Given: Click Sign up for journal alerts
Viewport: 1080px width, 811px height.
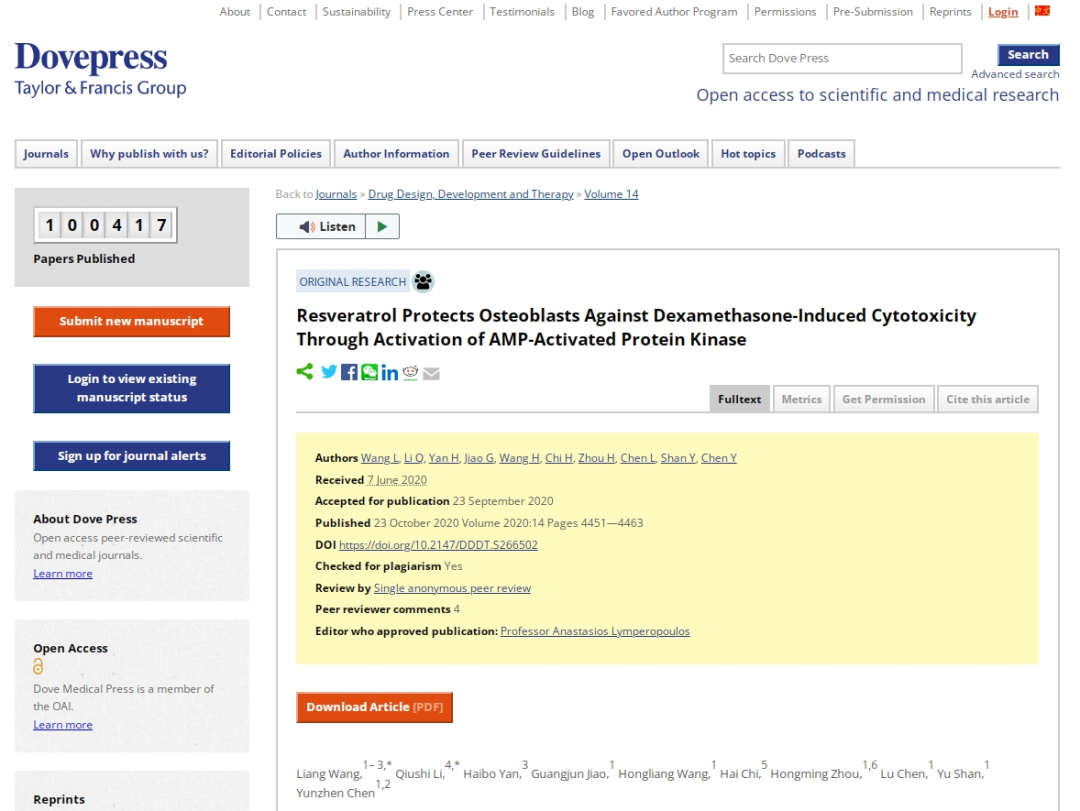Looking at the screenshot, I should [132, 455].
